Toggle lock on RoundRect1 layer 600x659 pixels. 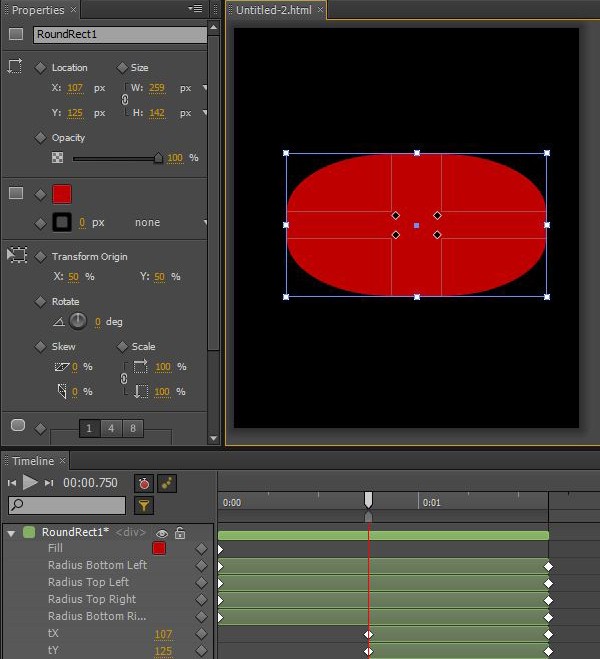coord(180,534)
